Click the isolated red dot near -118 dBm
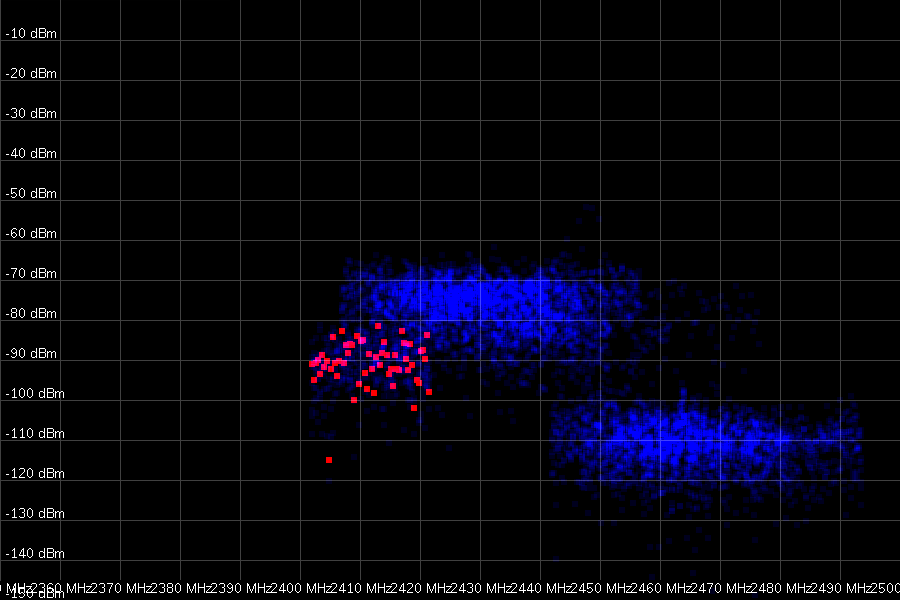The image size is (900, 600). tap(330, 460)
